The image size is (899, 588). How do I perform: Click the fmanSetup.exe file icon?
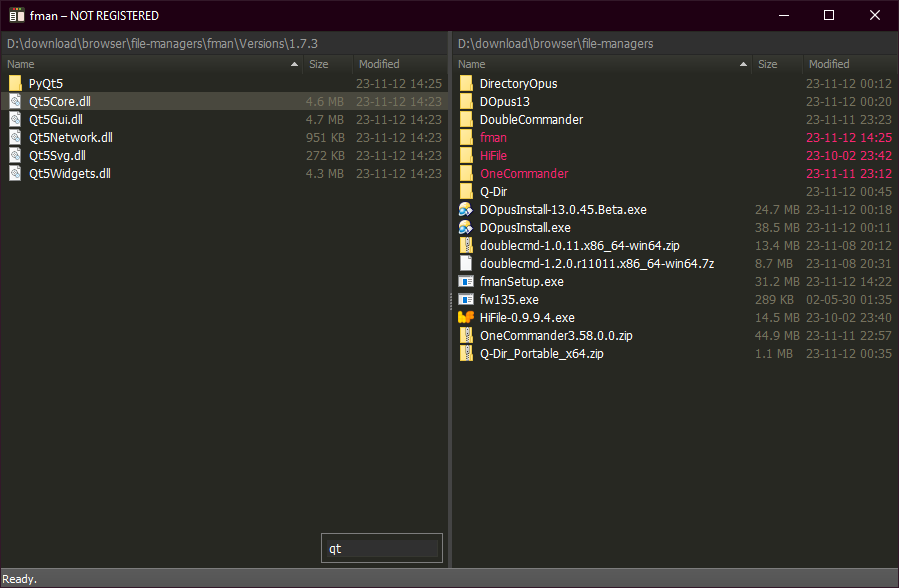coord(465,282)
